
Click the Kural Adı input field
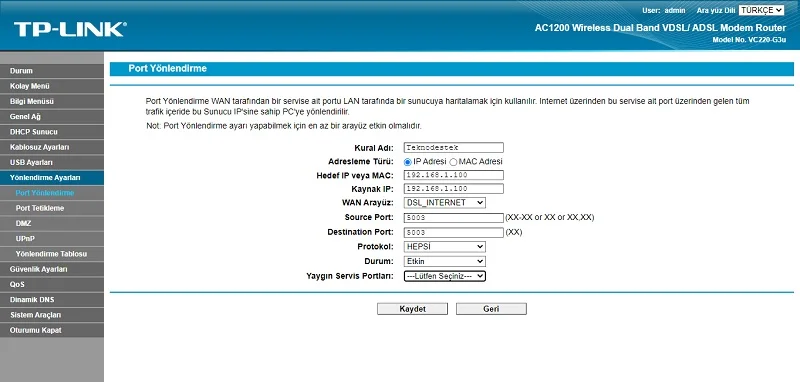tap(454, 147)
